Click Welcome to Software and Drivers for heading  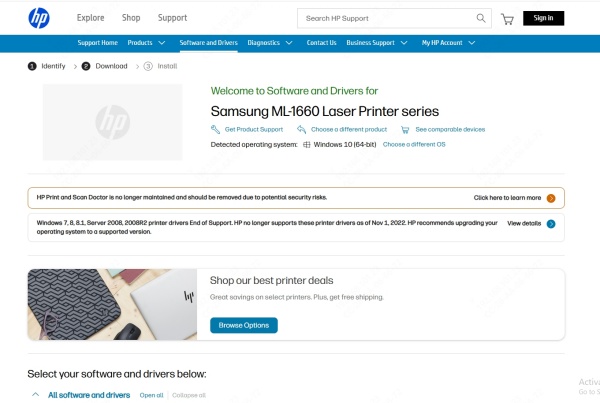(x=294, y=91)
